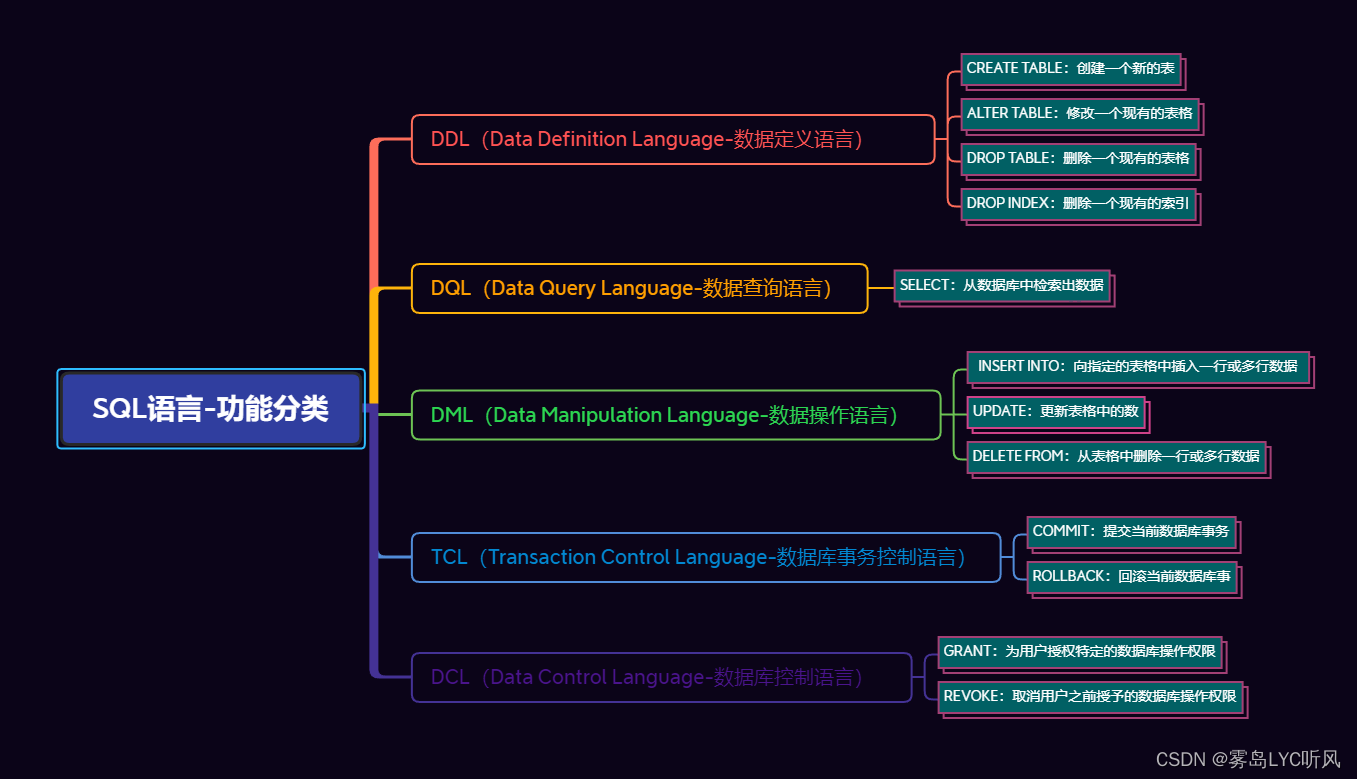The image size is (1357, 779).
Task: Select the TCL Transaction Control Language node
Action: (706, 557)
